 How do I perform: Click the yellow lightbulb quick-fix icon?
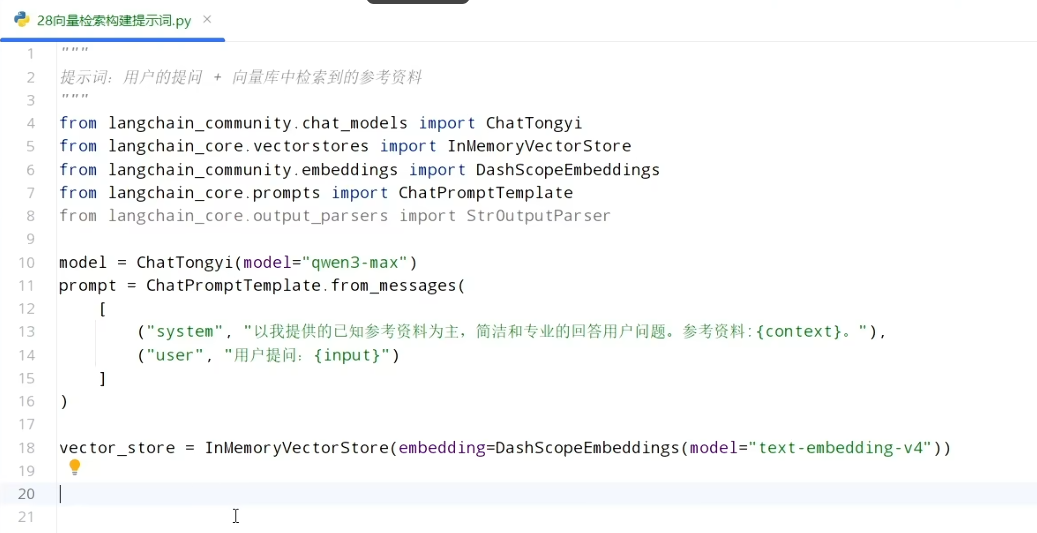(x=75, y=468)
